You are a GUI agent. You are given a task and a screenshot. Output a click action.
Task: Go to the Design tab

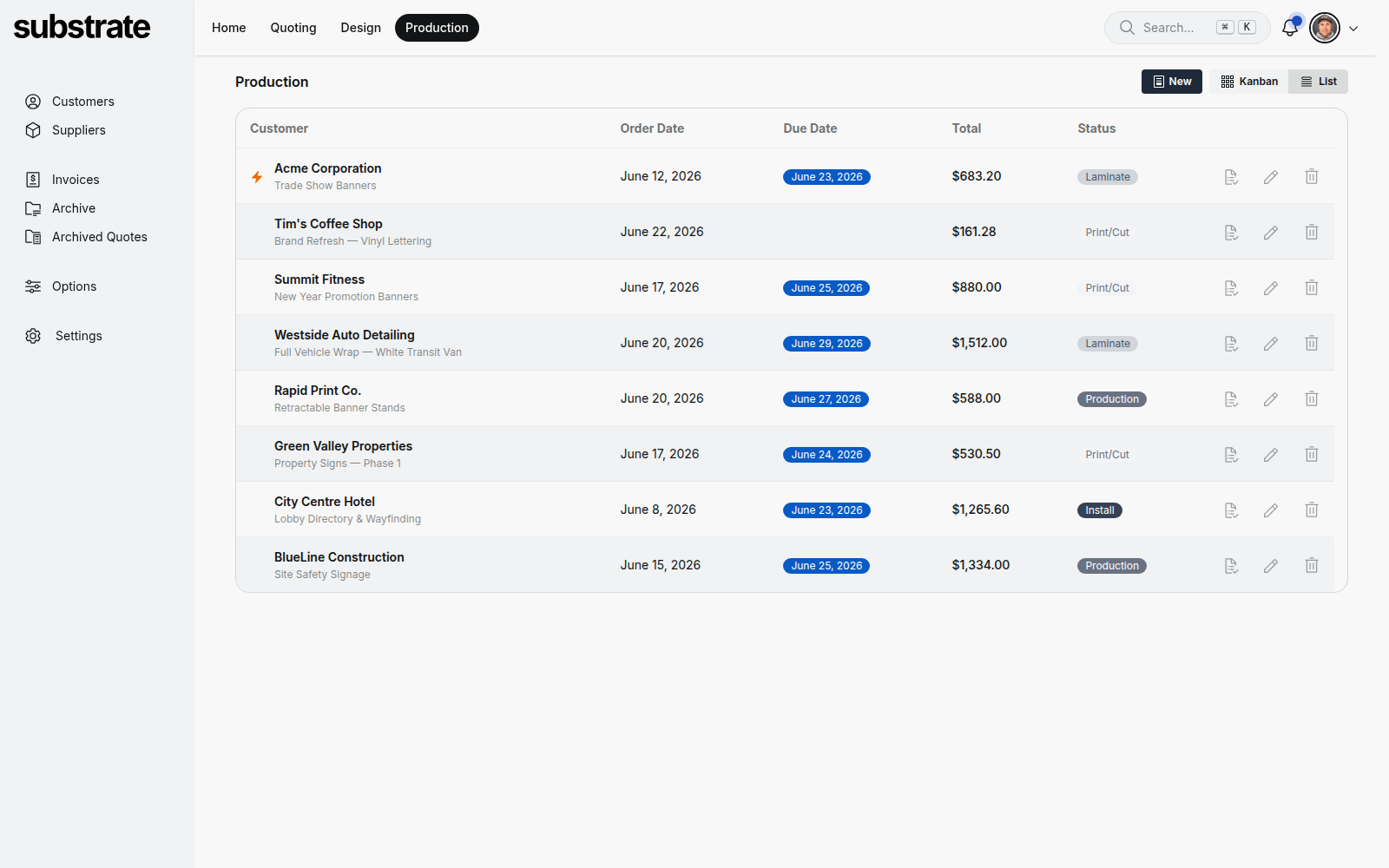coord(361,28)
